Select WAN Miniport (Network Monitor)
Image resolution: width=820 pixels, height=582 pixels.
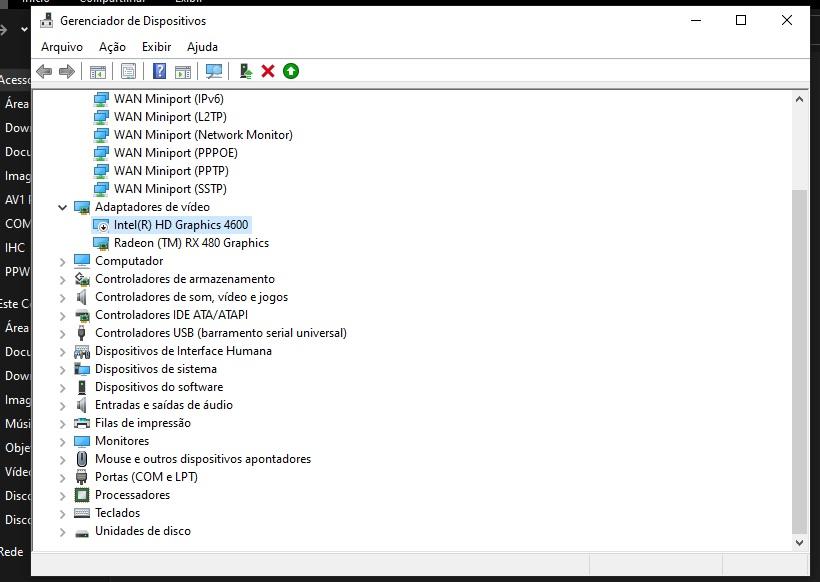[203, 135]
